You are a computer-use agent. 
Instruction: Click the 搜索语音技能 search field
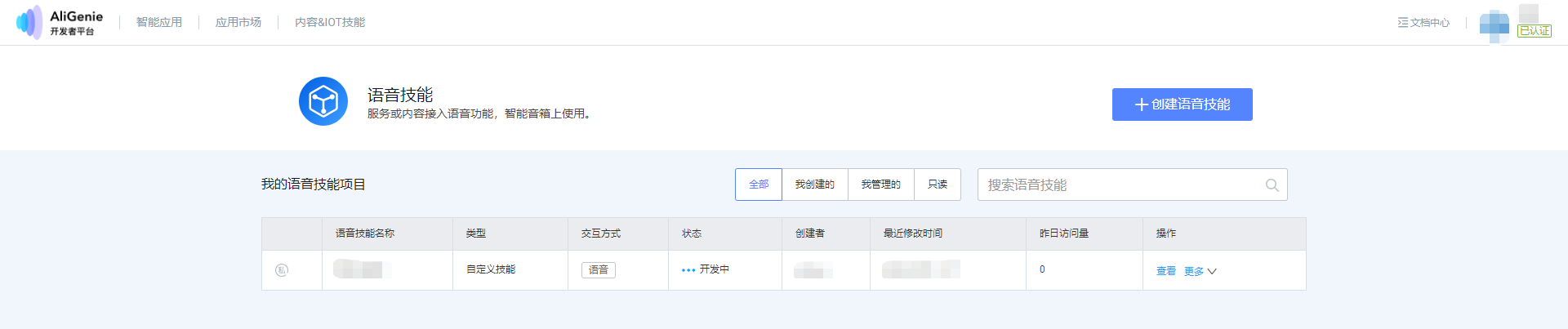pyautogui.click(x=1132, y=185)
